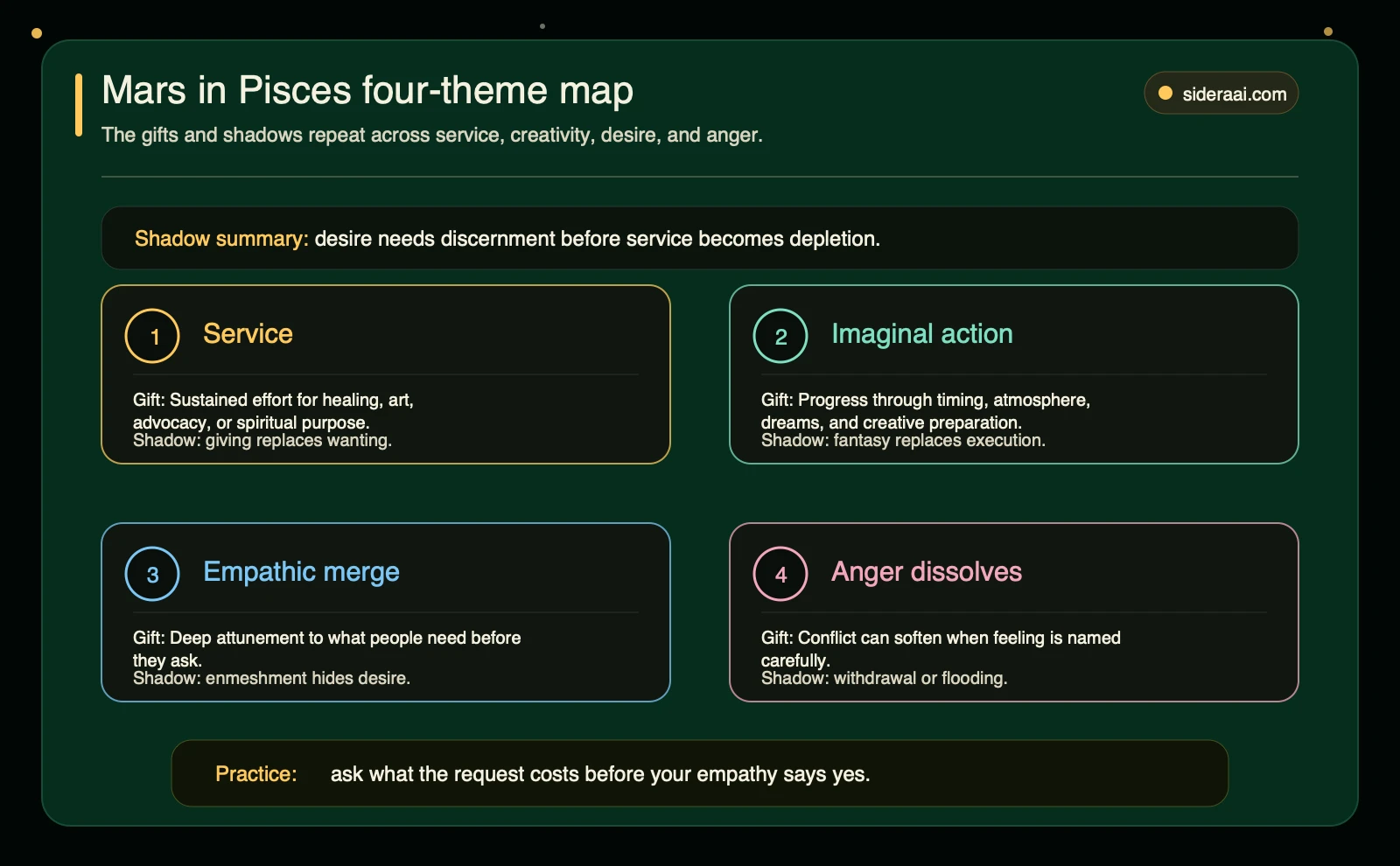Viewport: 1400px width, 866px height.
Task: Click the subtitle about gifts and shadows
Action: pos(432,135)
